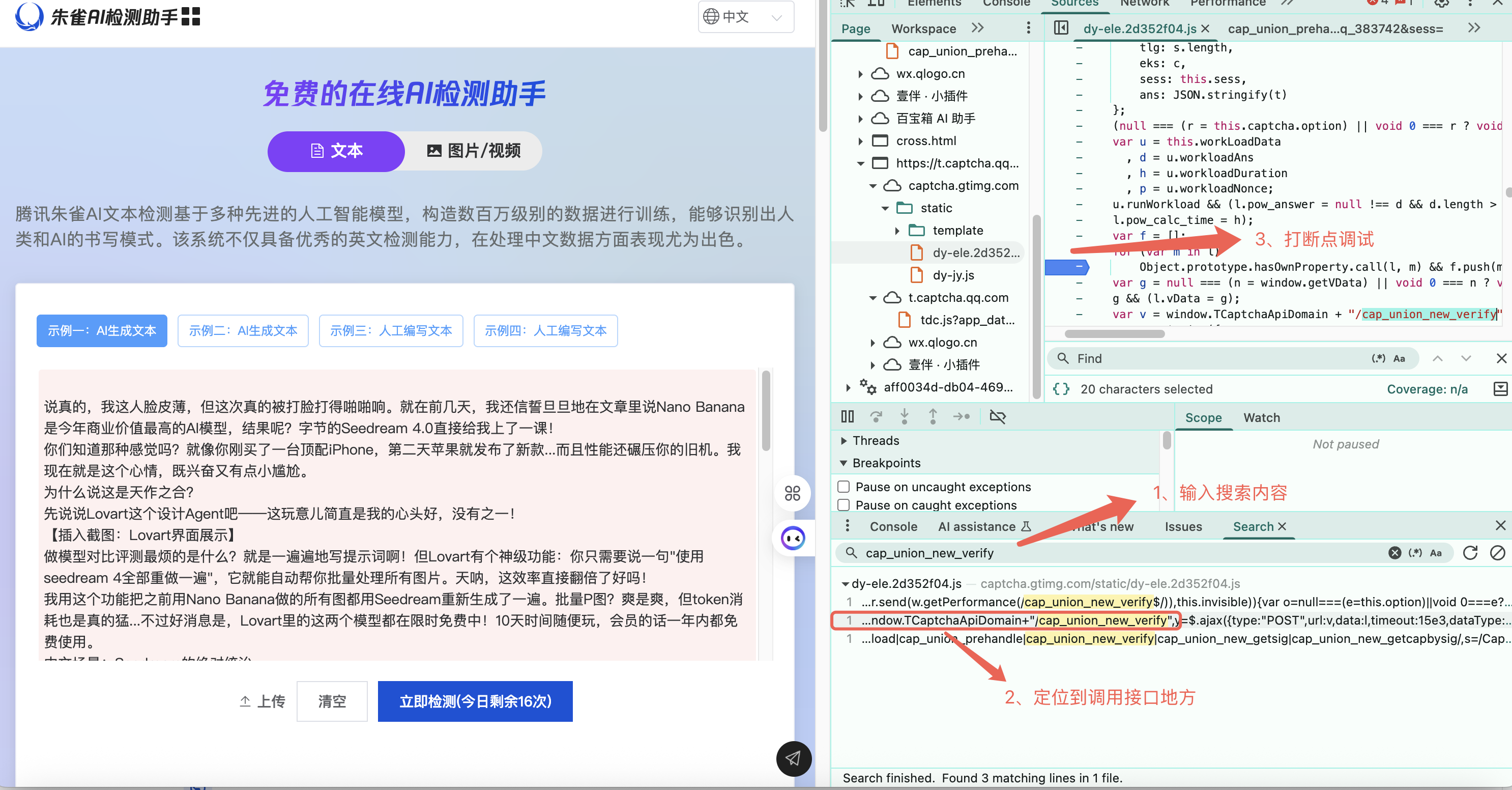Toggle the sources navigator sidebar icon
This screenshot has height=790, width=1512.
(x=1061, y=28)
